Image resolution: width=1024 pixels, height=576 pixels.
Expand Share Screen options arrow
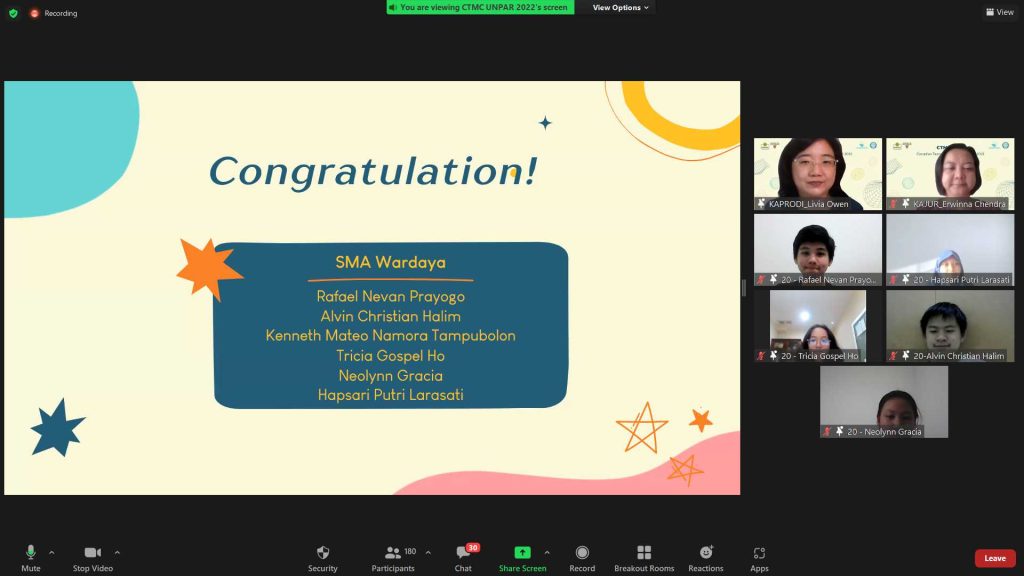pos(546,552)
